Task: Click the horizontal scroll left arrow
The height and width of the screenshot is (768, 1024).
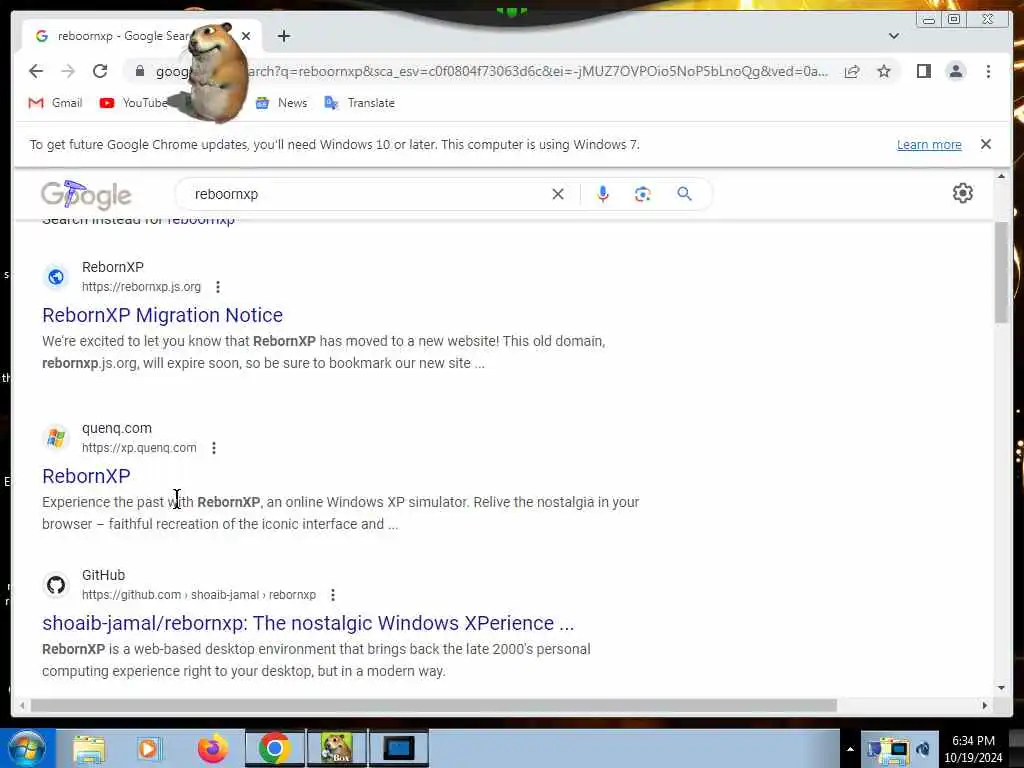Action: 22,705
